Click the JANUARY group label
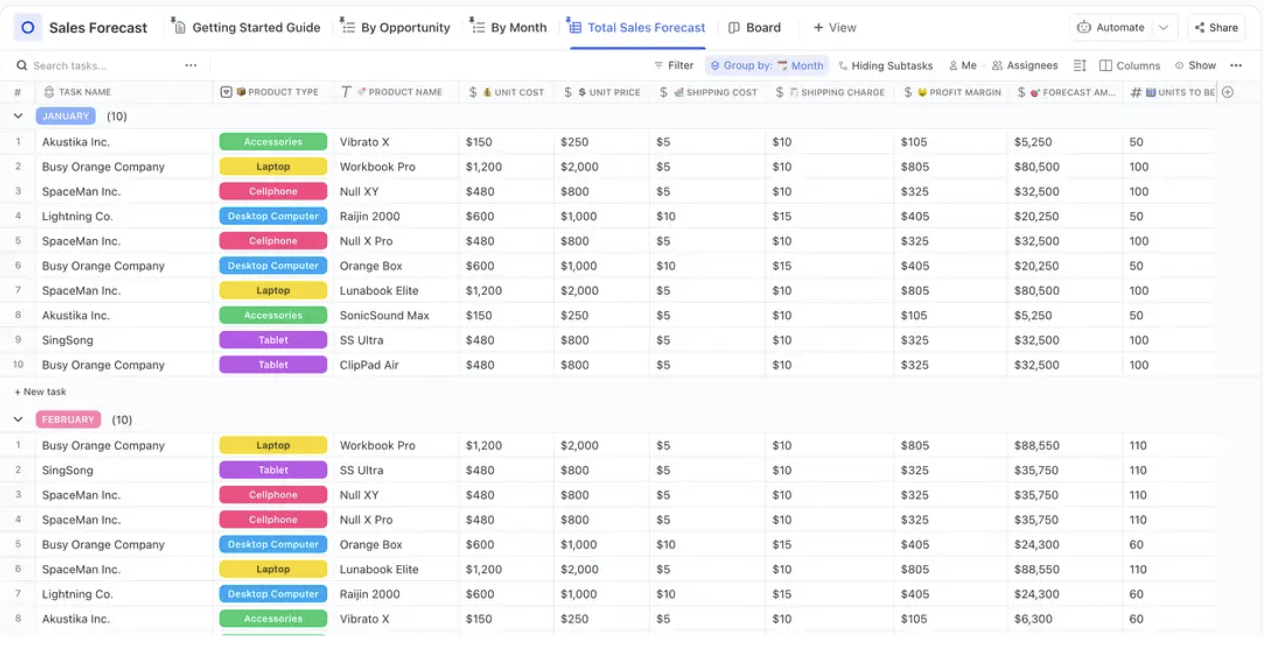The height and width of the screenshot is (660, 1264). [x=66, y=116]
